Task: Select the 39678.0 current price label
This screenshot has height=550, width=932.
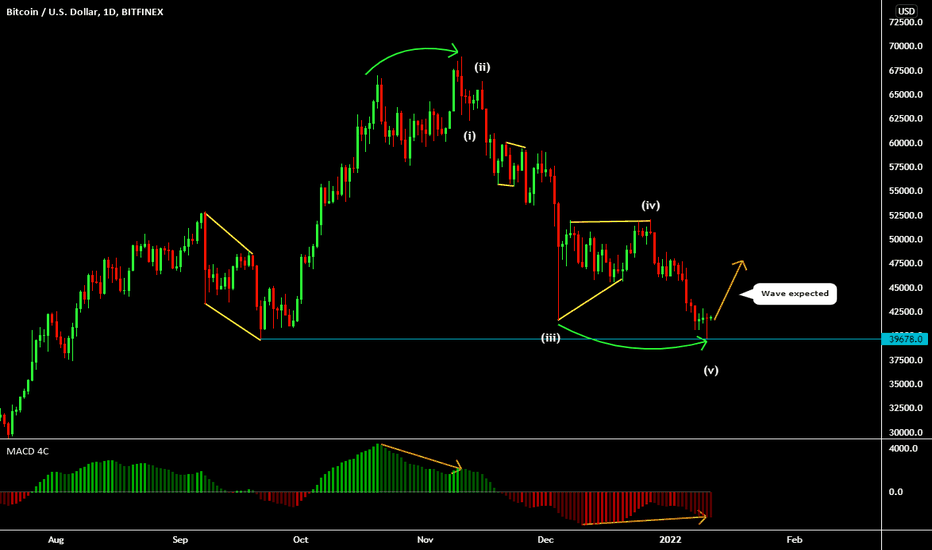Action: tap(906, 339)
